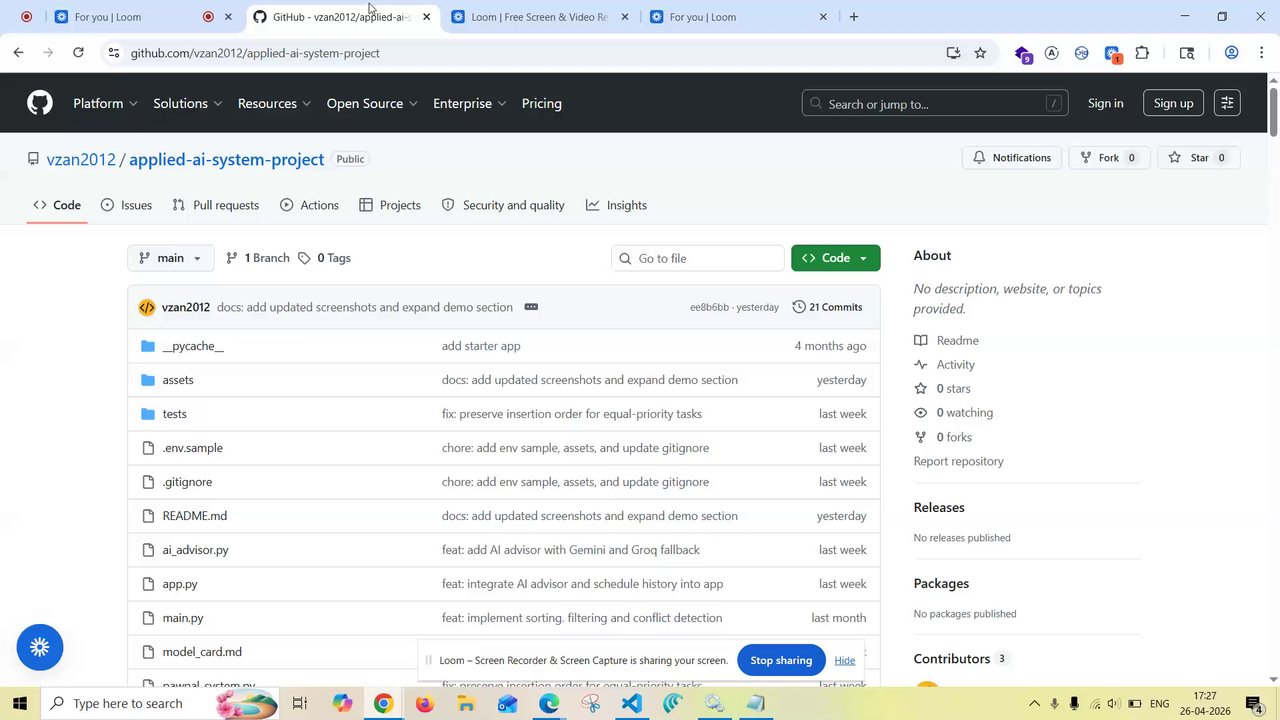1280x720 pixels.
Task: Expand the Platform menu
Action: pos(105,103)
